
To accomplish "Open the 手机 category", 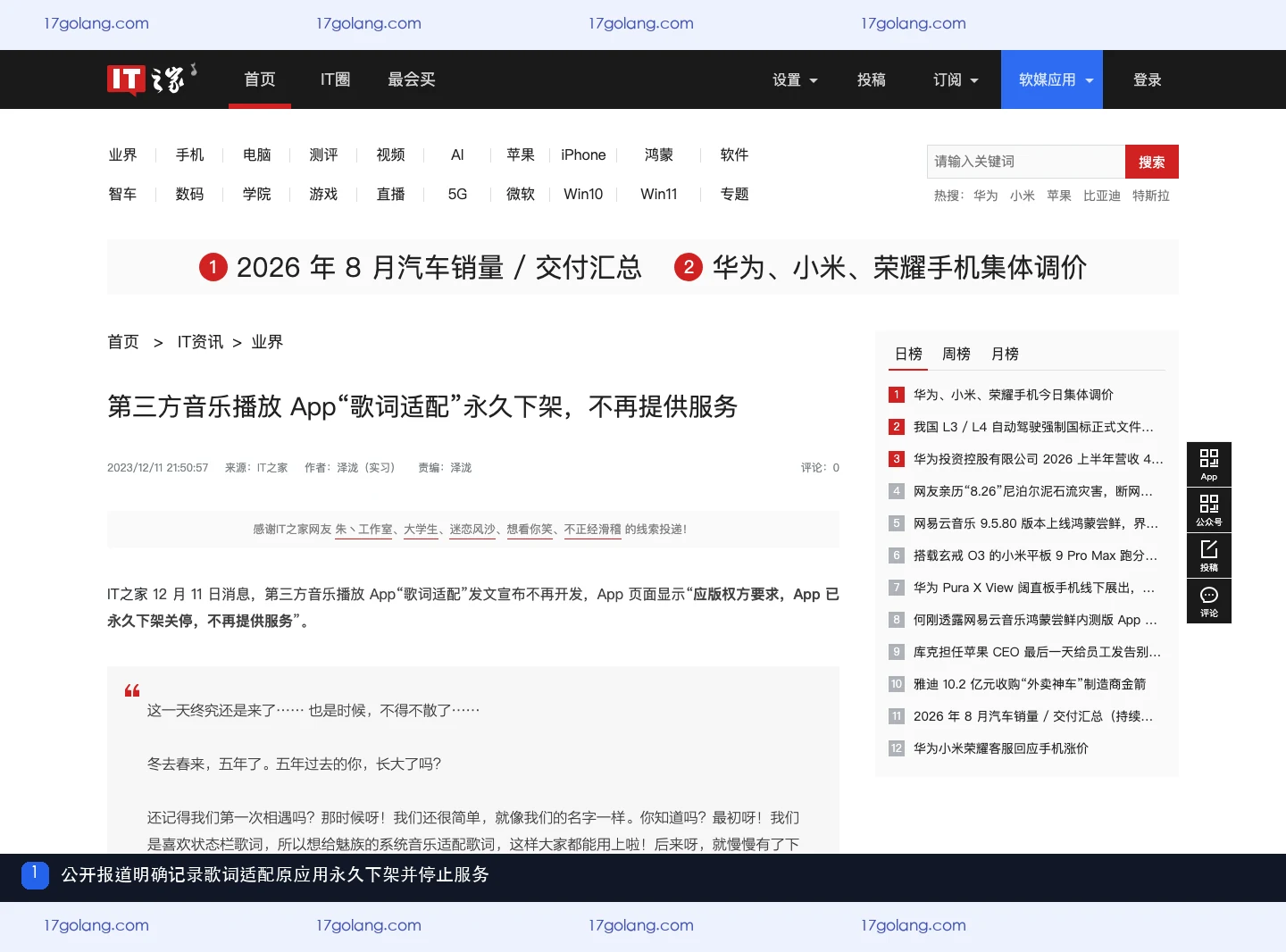I will (x=189, y=154).
